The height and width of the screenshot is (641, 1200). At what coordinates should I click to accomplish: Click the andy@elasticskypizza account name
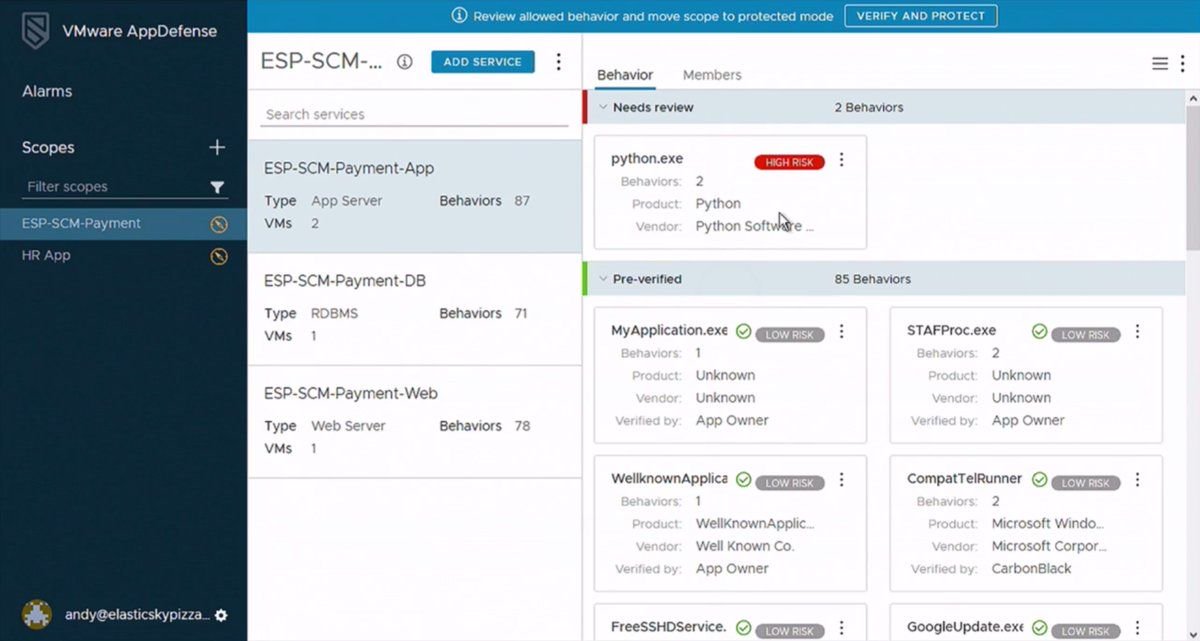click(136, 615)
